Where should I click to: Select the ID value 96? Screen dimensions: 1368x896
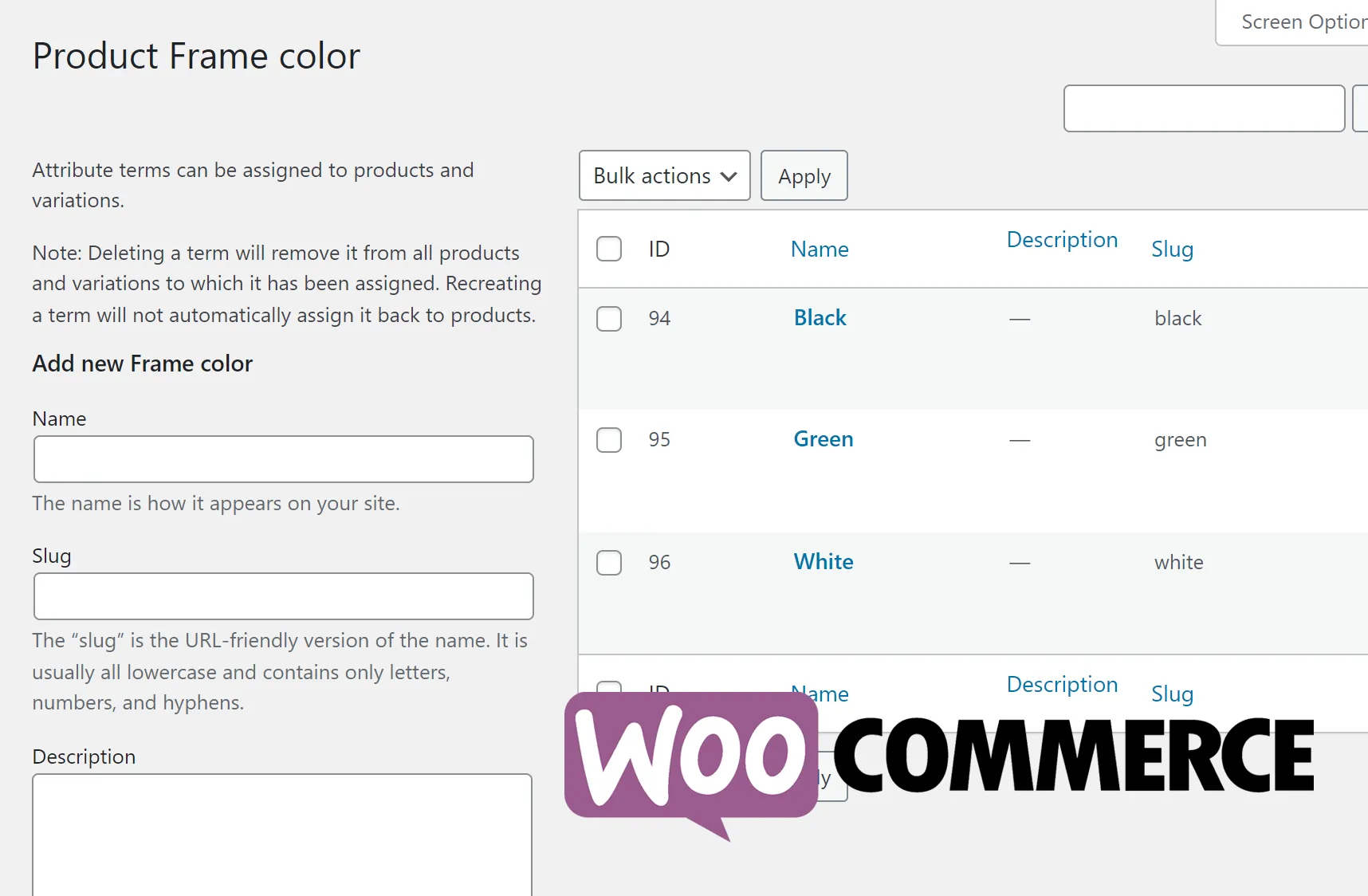tap(659, 563)
